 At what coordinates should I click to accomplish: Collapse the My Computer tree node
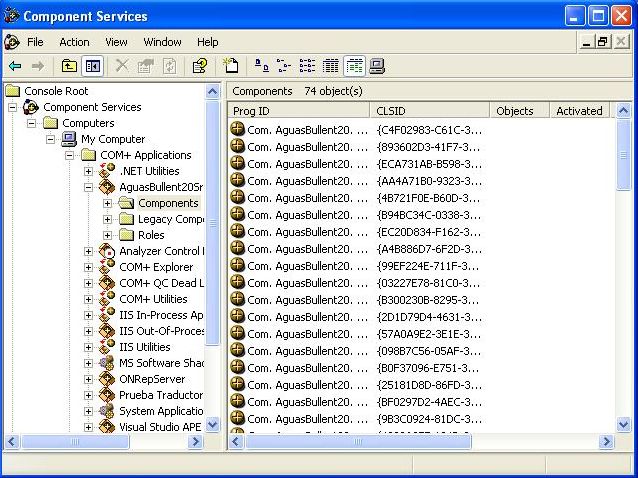pos(50,139)
